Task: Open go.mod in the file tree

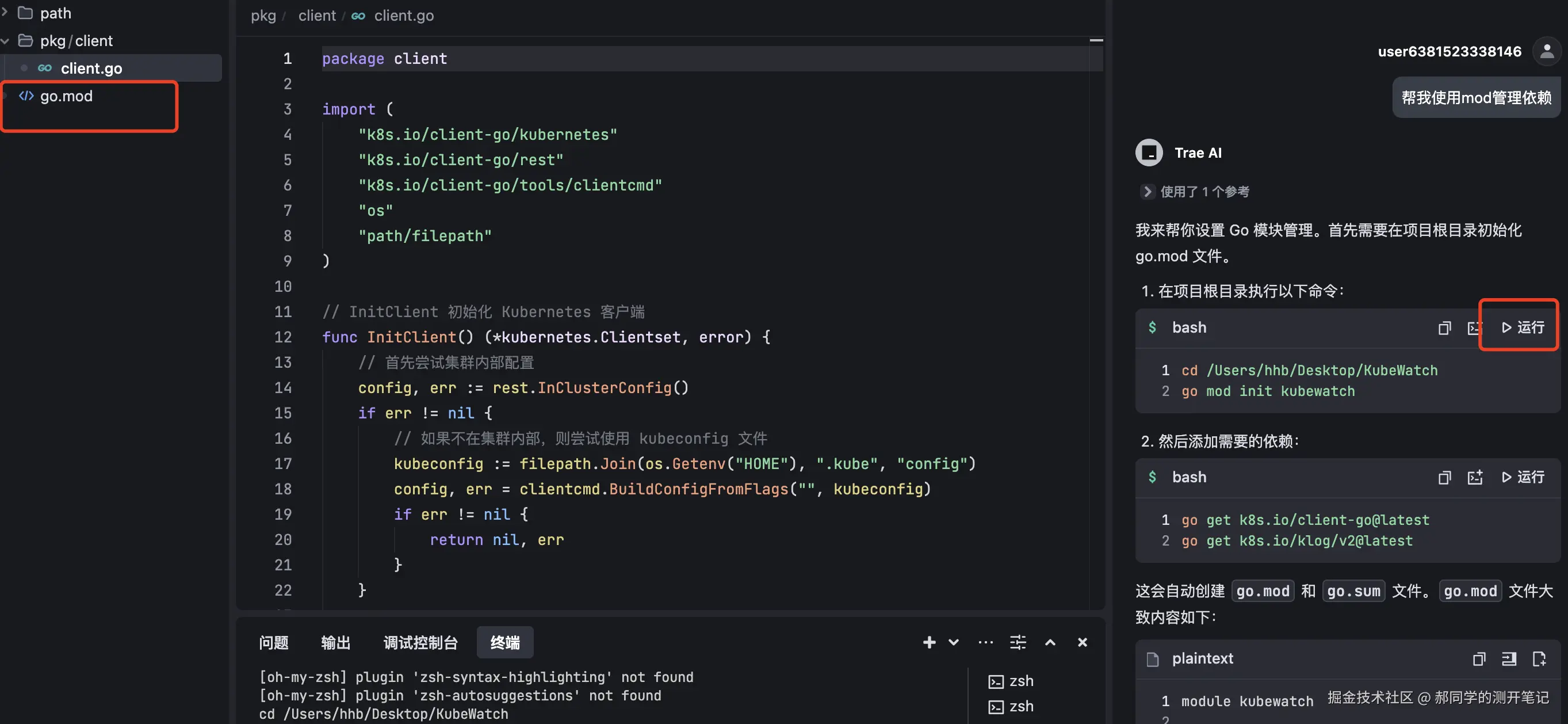Action: (66, 96)
